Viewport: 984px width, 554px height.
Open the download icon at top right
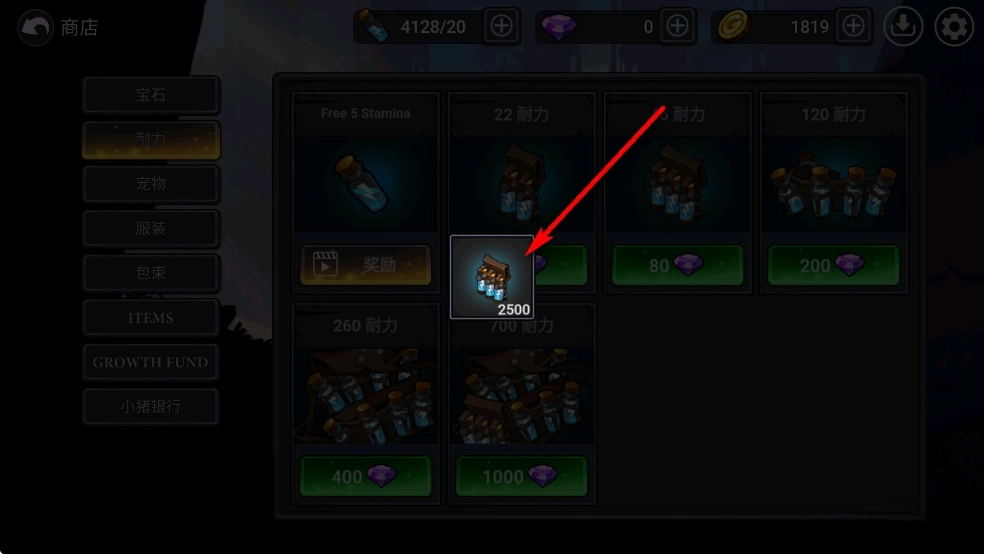903,26
